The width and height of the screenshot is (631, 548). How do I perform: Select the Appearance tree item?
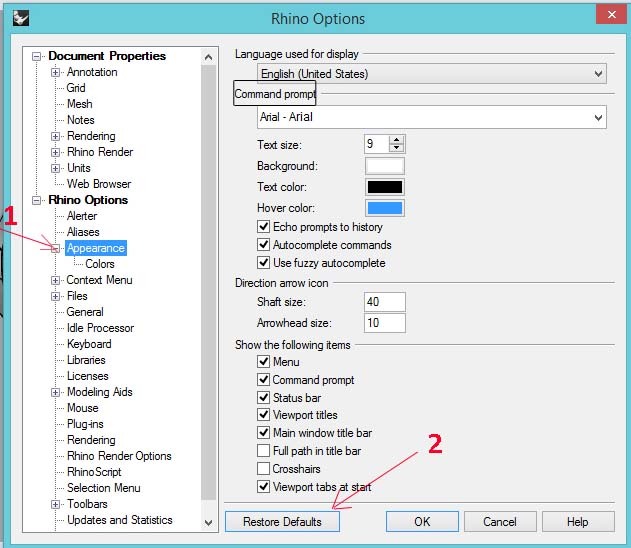pos(96,248)
